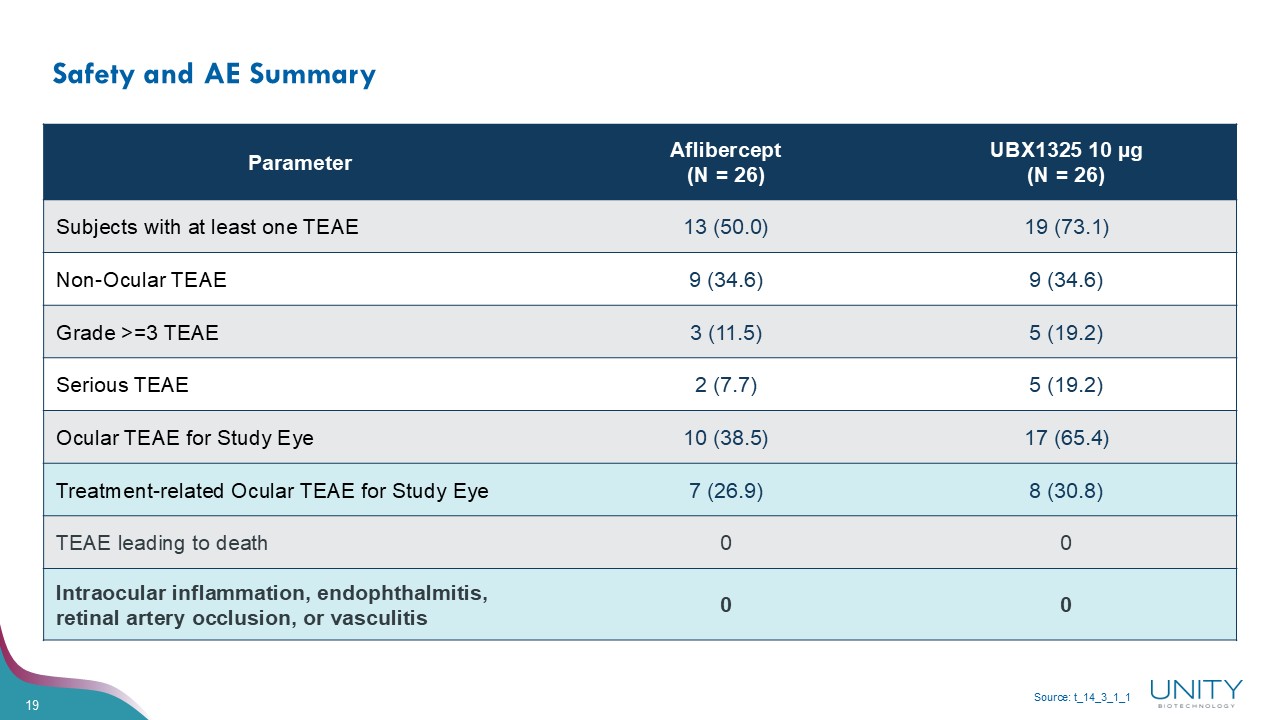Click the Non-Ocular TEAE row label

pos(141,280)
